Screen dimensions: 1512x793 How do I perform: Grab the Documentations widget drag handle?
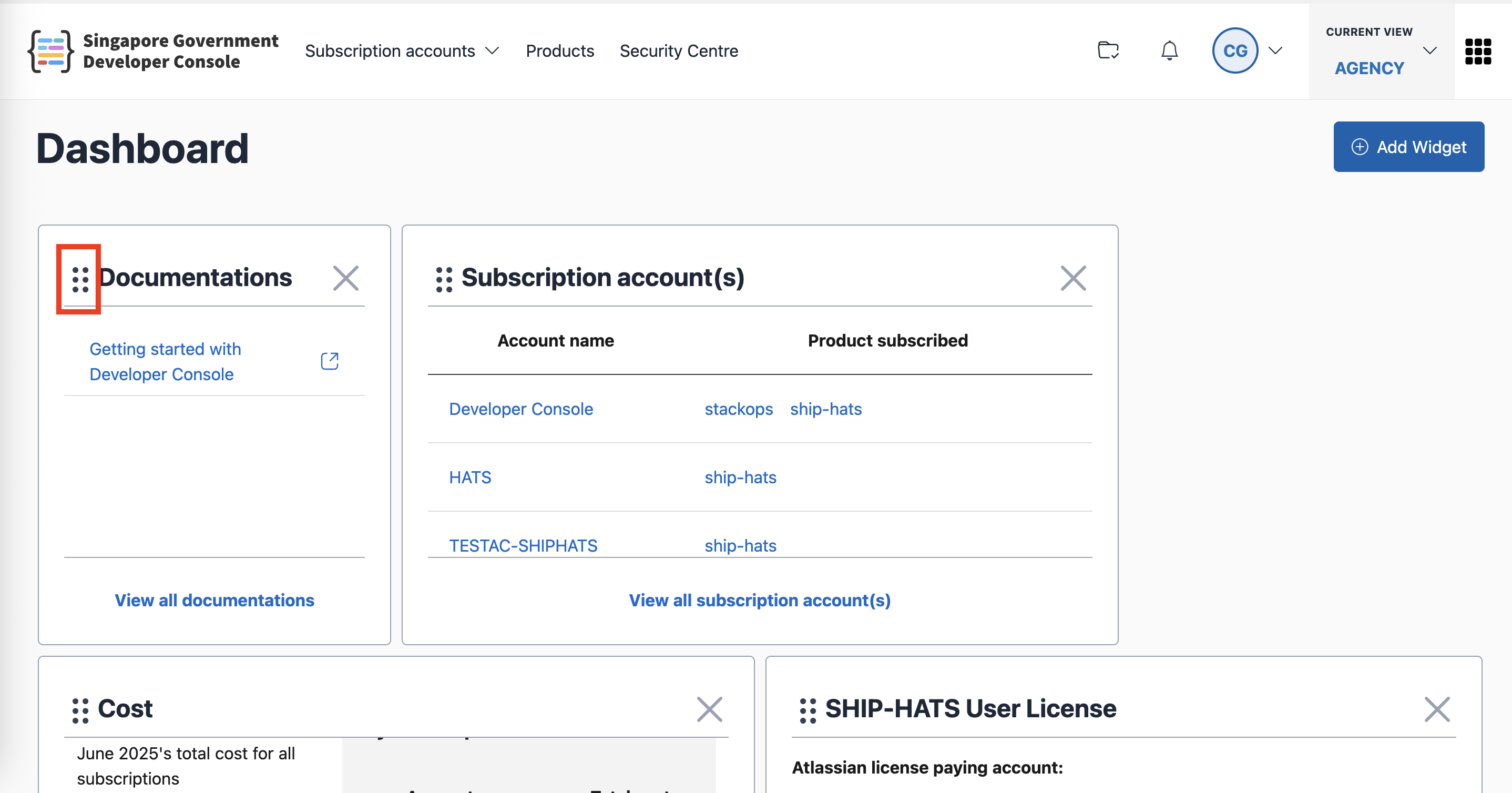click(80, 279)
